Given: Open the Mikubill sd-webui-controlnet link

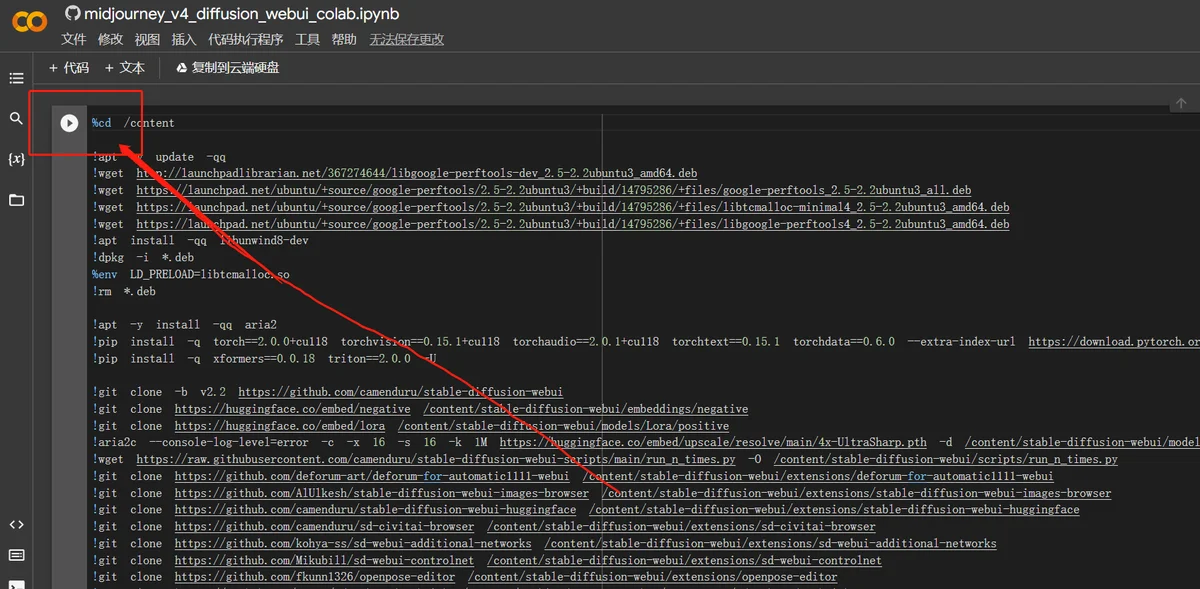Looking at the screenshot, I should pos(325,560).
